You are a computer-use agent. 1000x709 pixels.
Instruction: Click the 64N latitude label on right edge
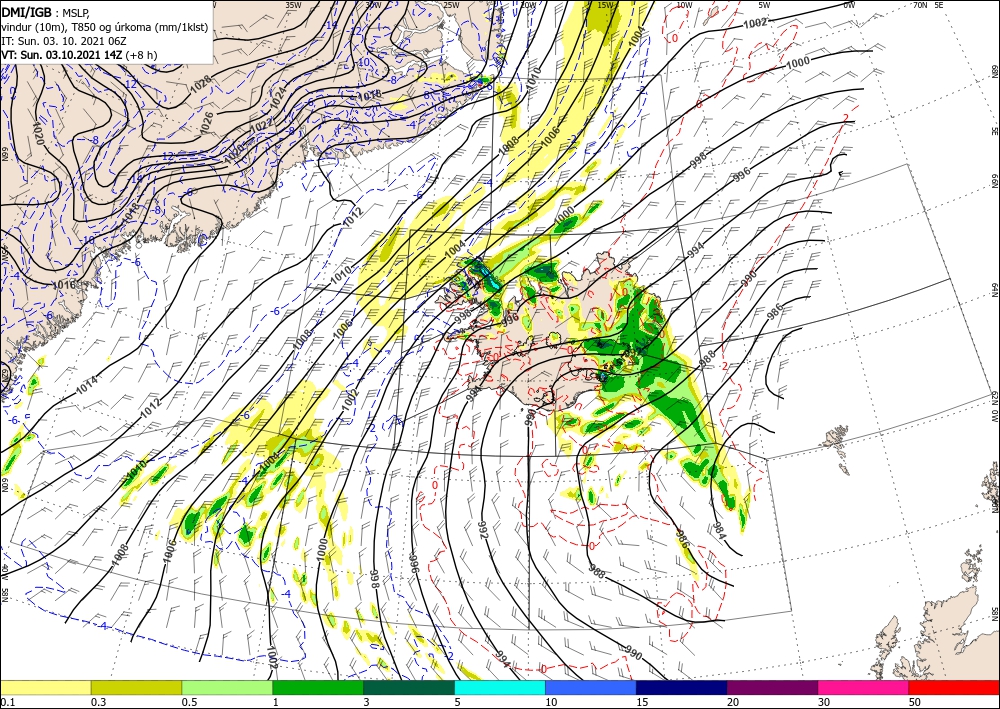(x=994, y=289)
